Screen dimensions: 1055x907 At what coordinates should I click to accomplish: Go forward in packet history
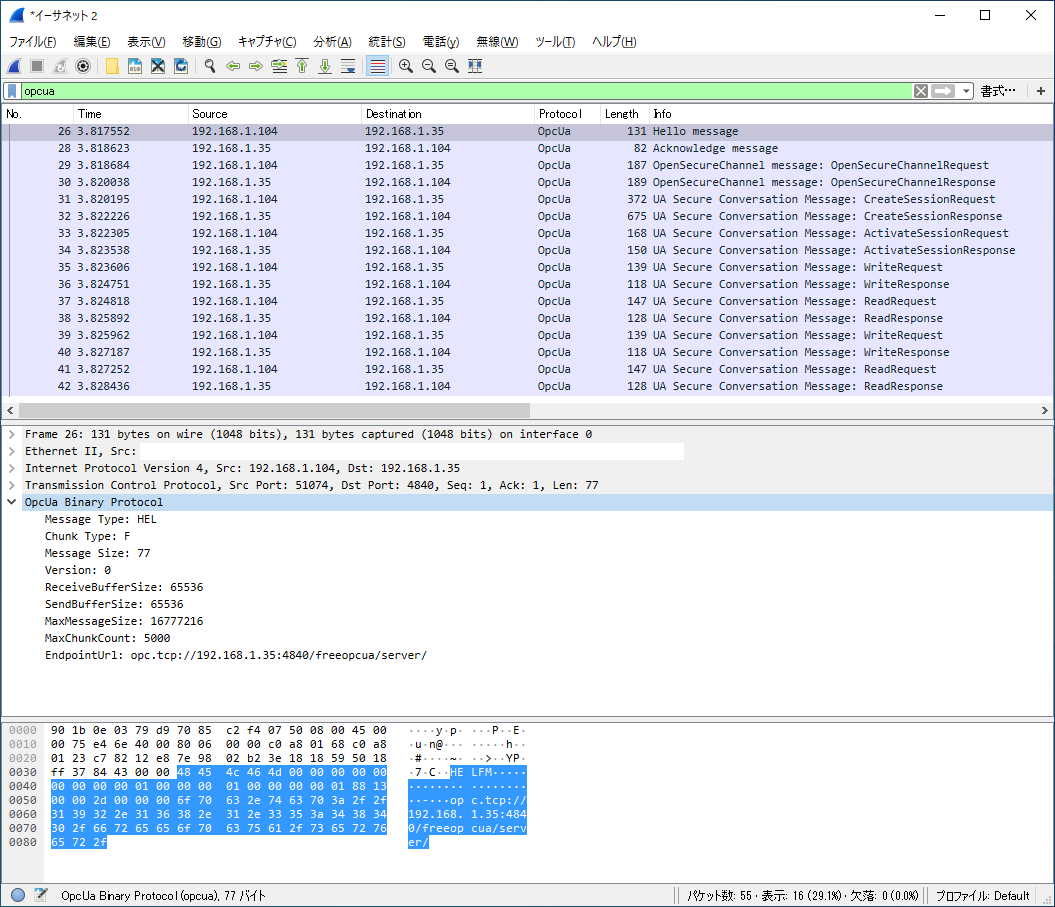[256, 66]
